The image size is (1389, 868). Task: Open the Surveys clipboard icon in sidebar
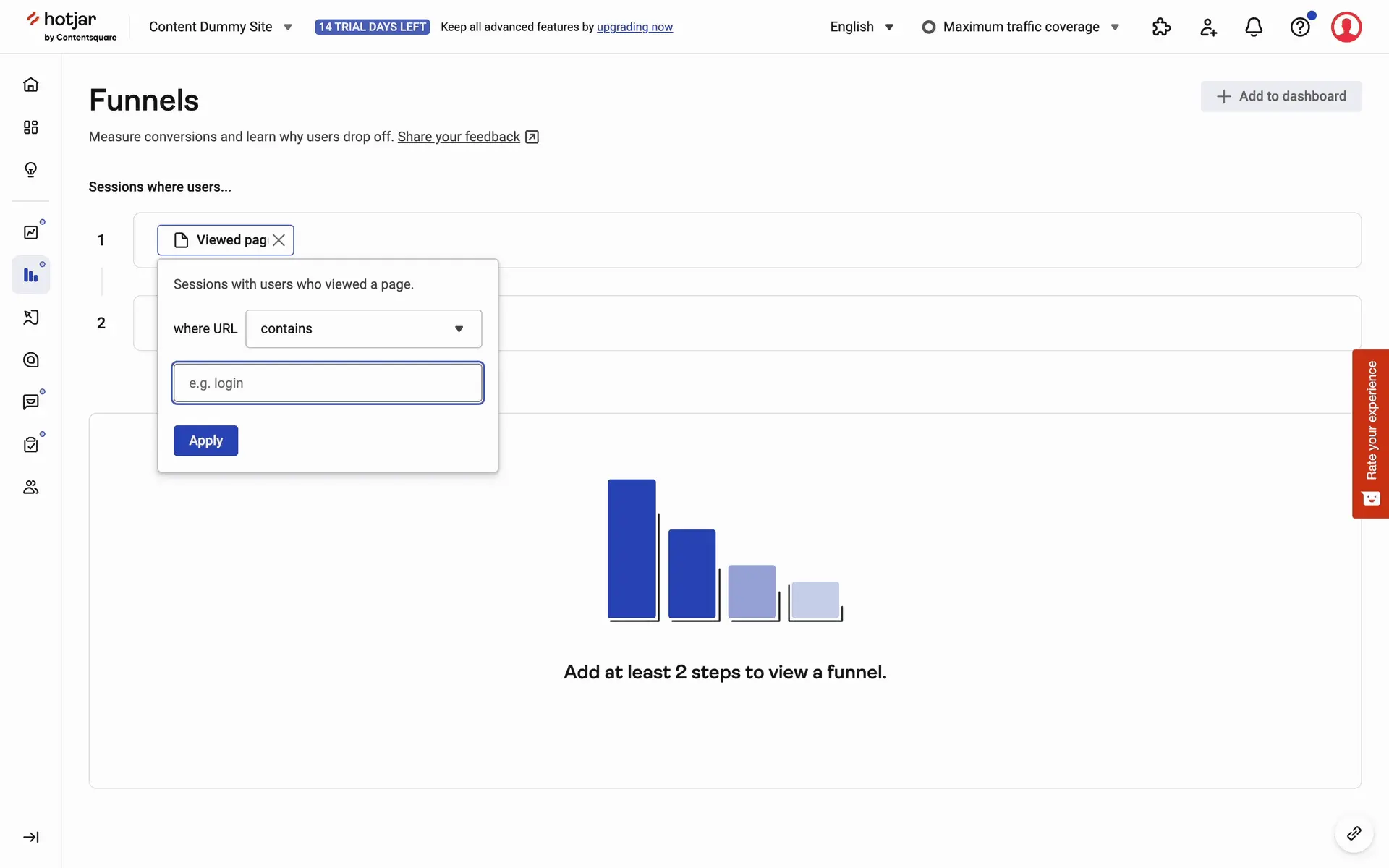tap(30, 445)
